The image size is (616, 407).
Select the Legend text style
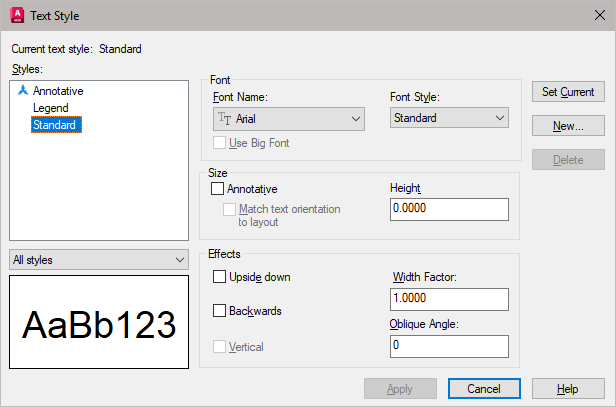(x=51, y=108)
